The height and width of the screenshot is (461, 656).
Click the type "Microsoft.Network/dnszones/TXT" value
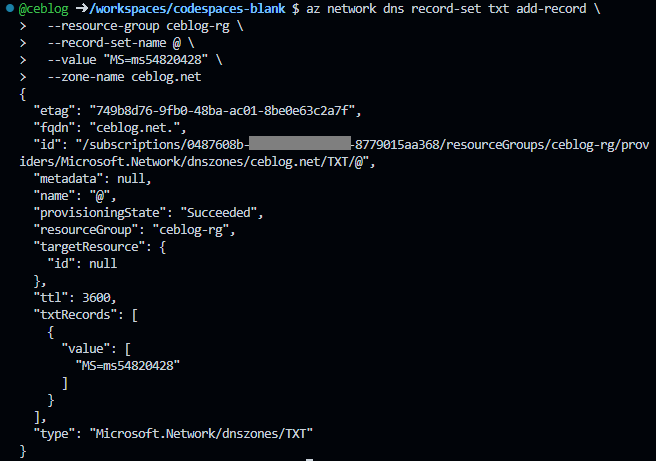(x=201, y=434)
